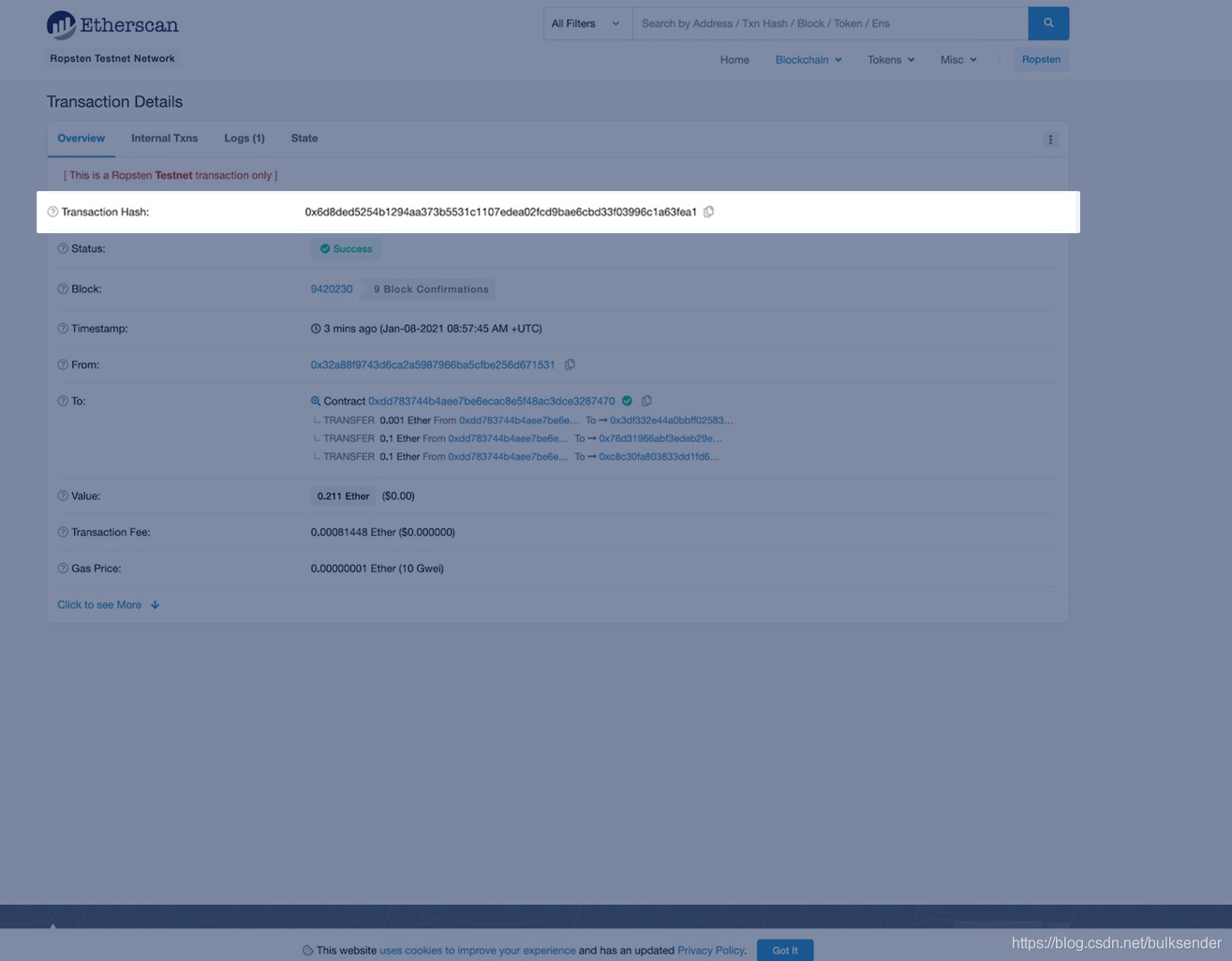The image size is (1232, 961).
Task: Copy the transaction hash to clipboard
Action: pyautogui.click(x=709, y=212)
